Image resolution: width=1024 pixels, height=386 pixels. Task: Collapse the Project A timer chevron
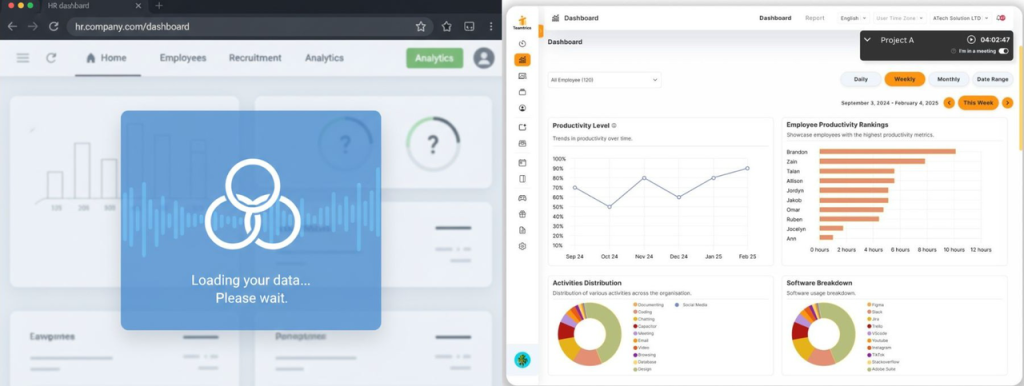click(867, 40)
